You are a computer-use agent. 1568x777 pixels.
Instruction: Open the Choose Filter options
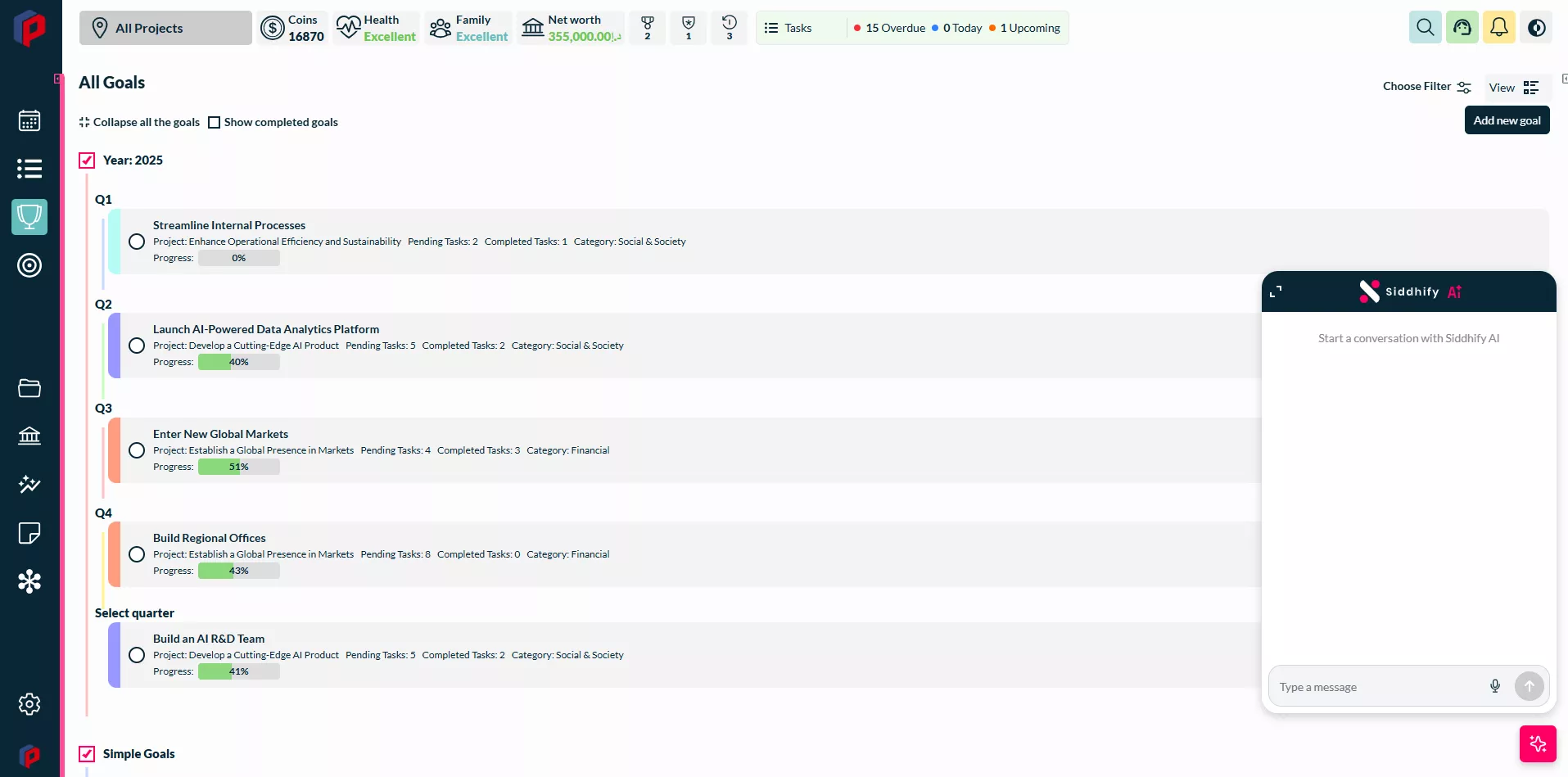coord(1426,87)
